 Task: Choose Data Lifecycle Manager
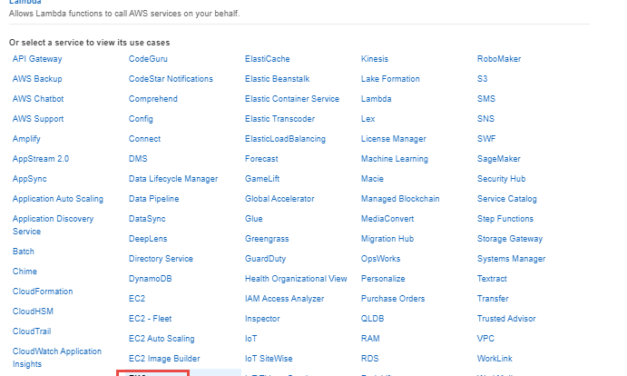[x=173, y=179]
